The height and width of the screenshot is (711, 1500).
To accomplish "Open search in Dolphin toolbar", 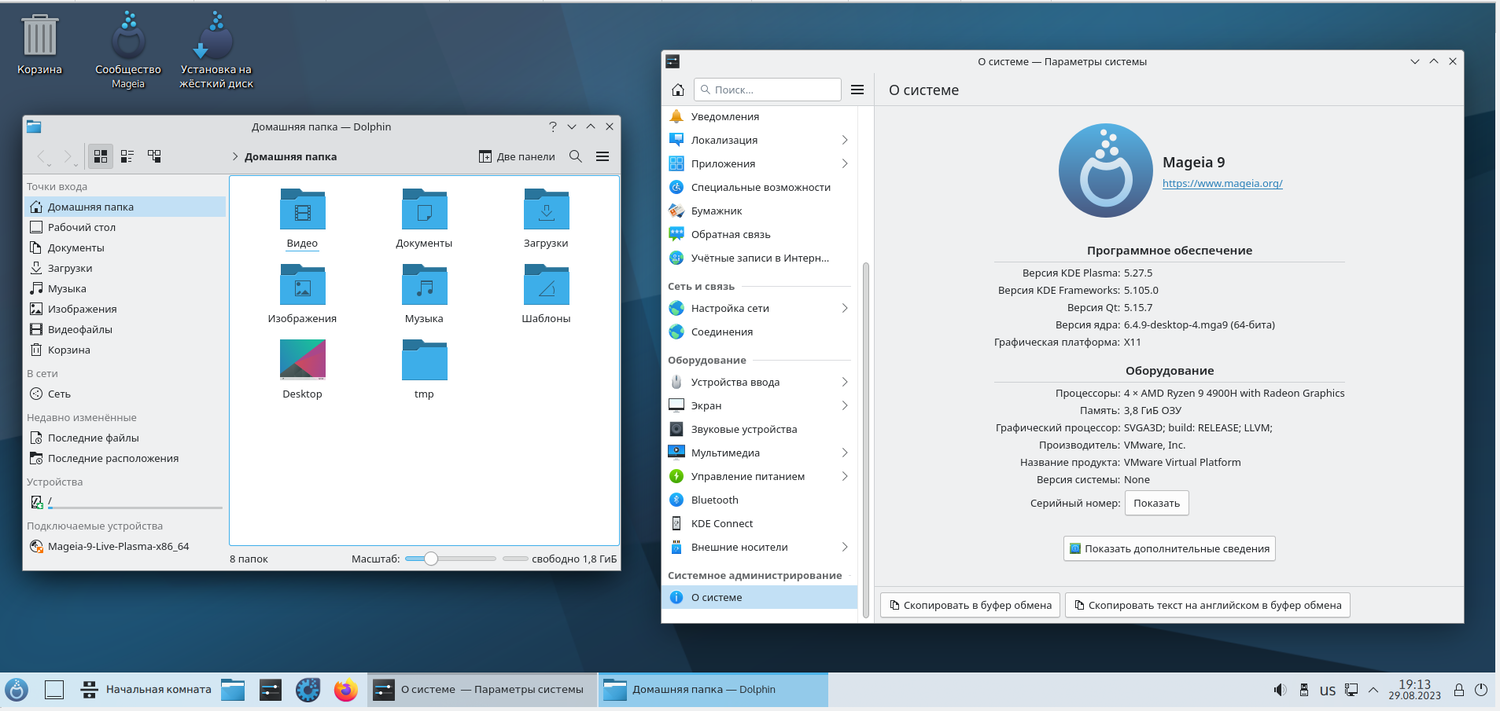I will coord(575,156).
